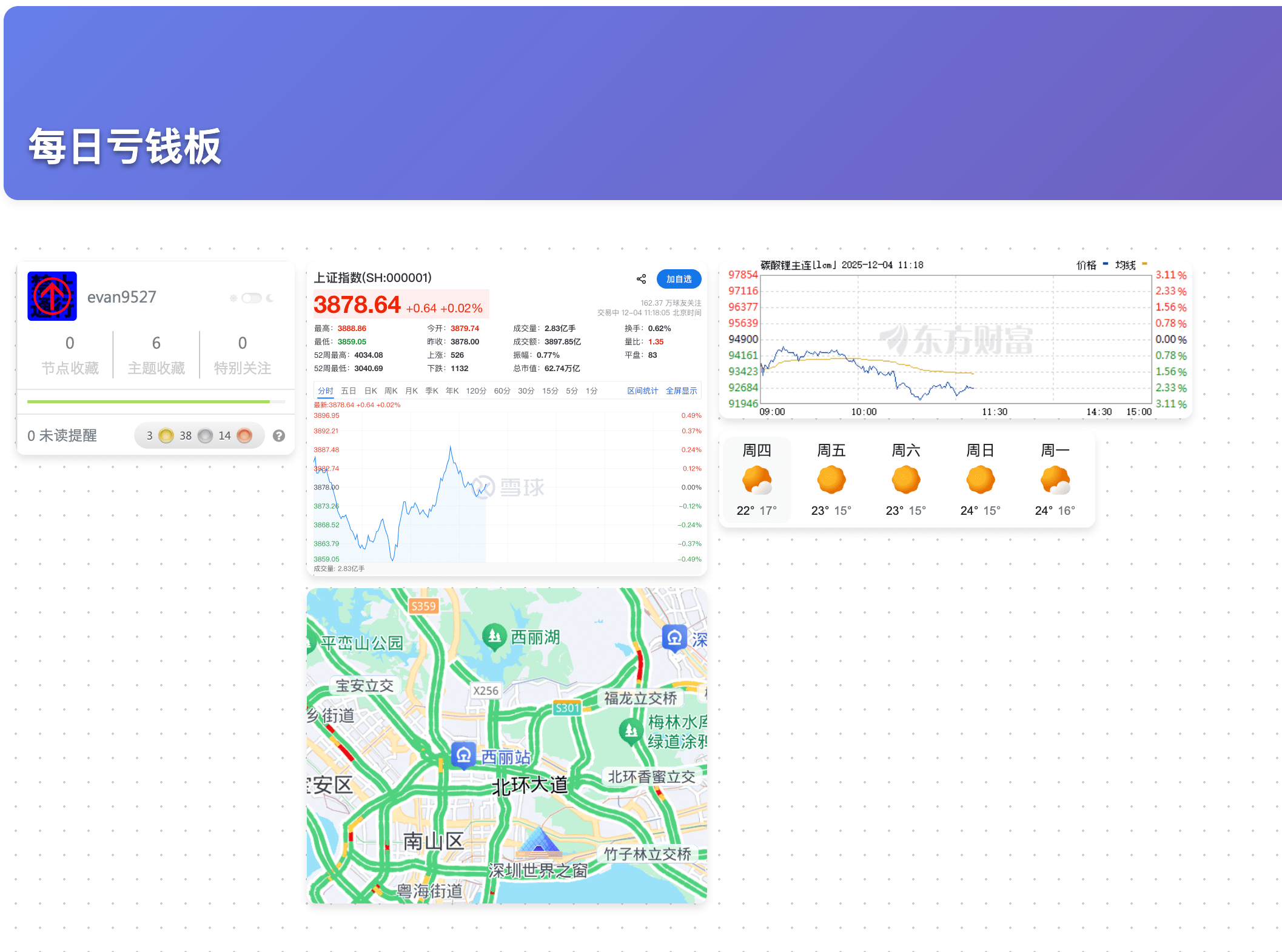Click the share icon on the stock widget
This screenshot has width=1282, height=952.
tap(641, 279)
